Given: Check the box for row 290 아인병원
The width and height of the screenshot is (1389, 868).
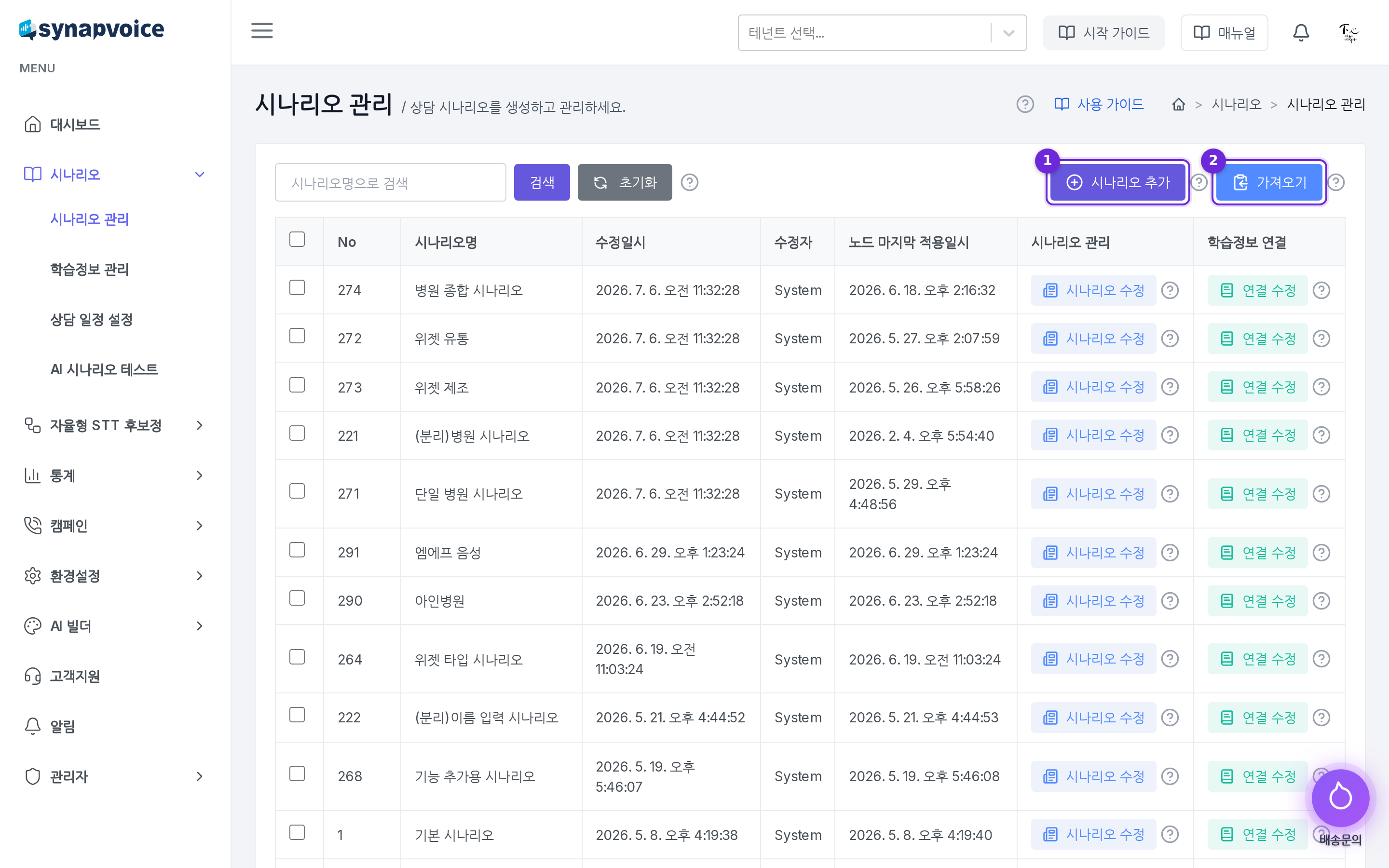Looking at the screenshot, I should pos(297,598).
